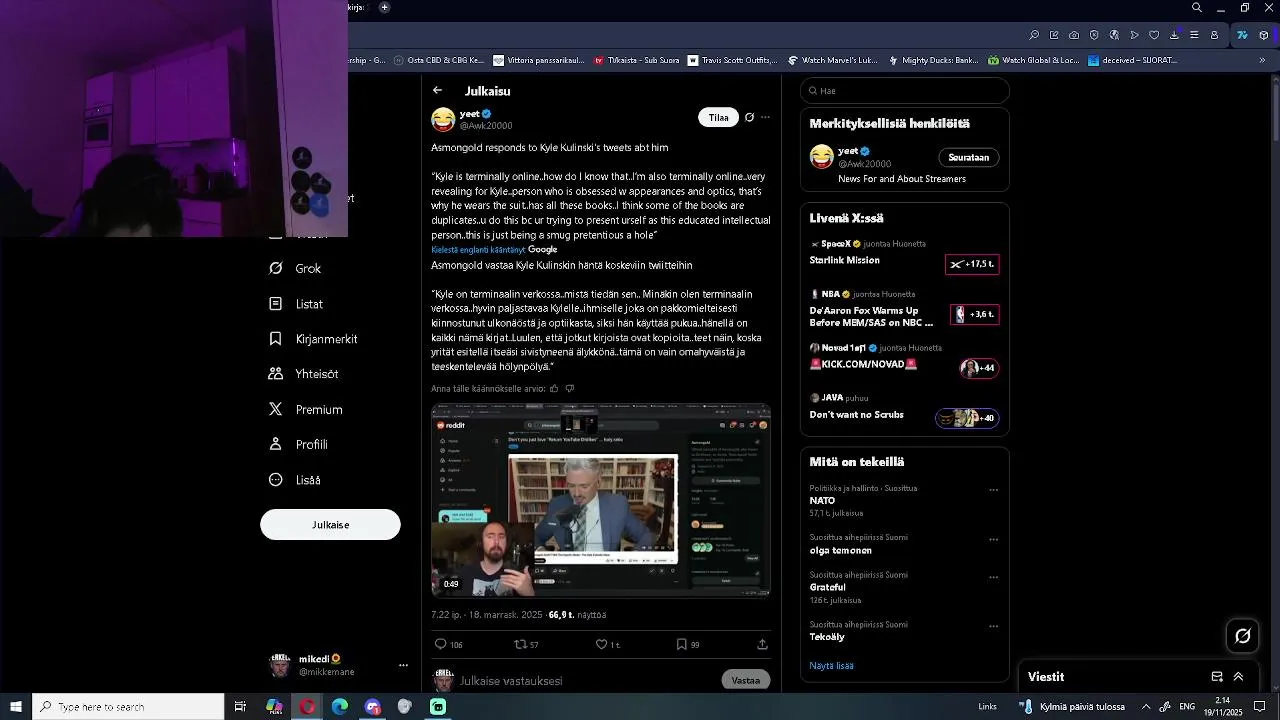
Task: Click the share upload icon on post
Action: tap(762, 644)
